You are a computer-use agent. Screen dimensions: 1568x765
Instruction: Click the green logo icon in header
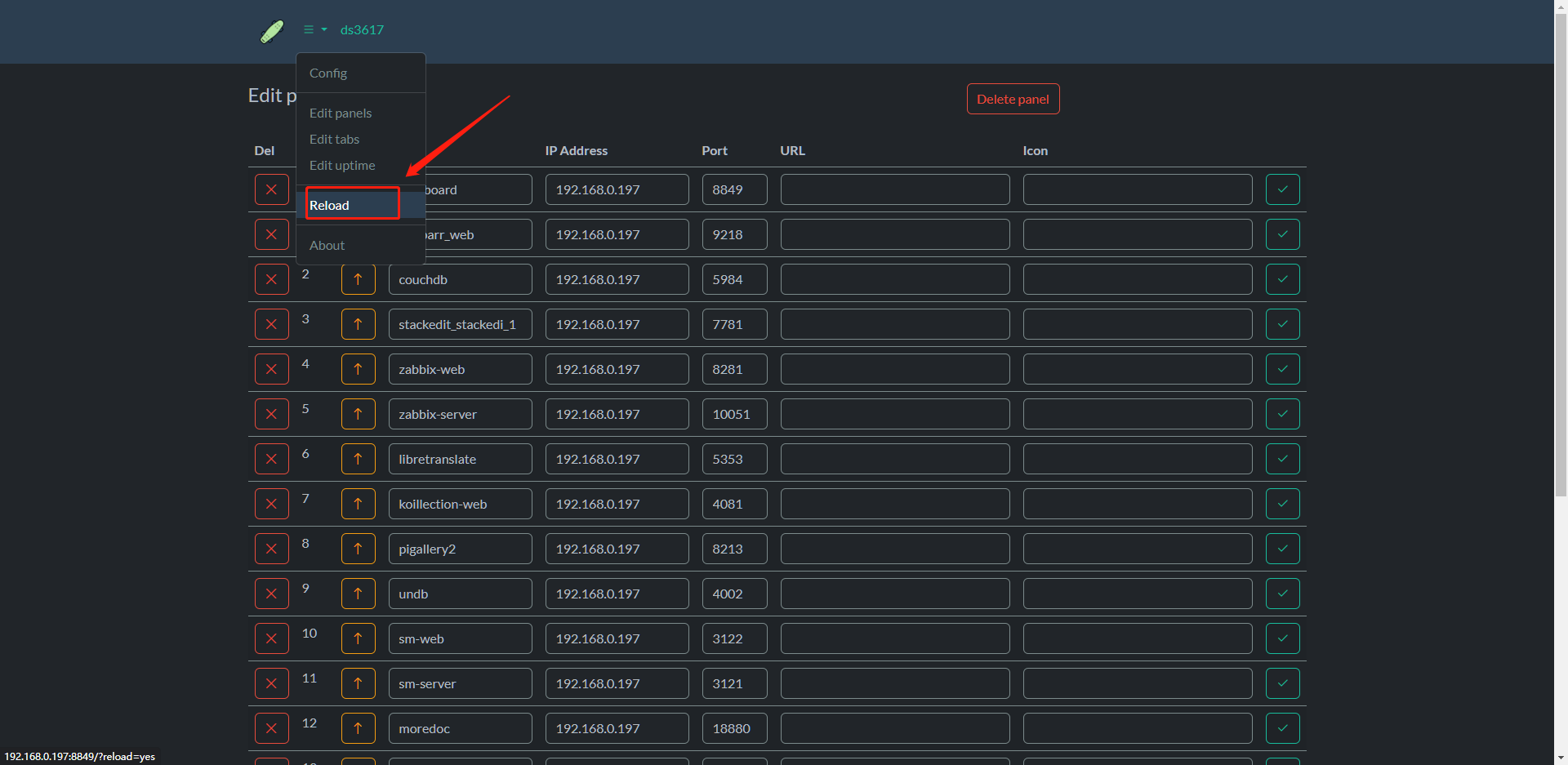[272, 31]
